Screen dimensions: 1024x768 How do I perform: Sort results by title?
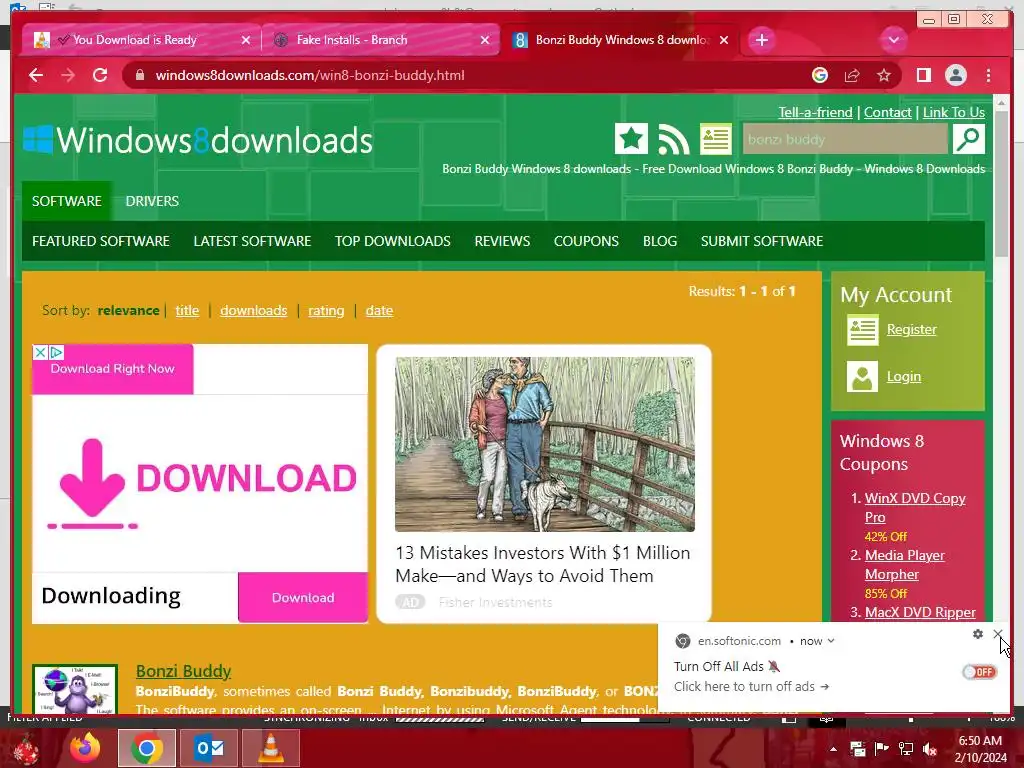point(187,310)
